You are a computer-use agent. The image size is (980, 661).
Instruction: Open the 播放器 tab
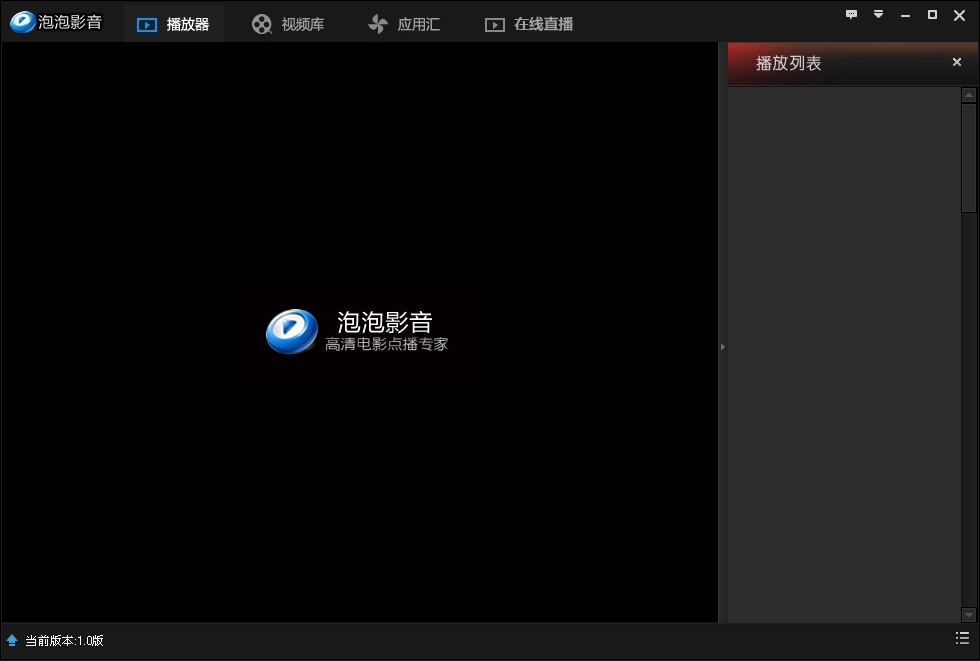point(174,24)
